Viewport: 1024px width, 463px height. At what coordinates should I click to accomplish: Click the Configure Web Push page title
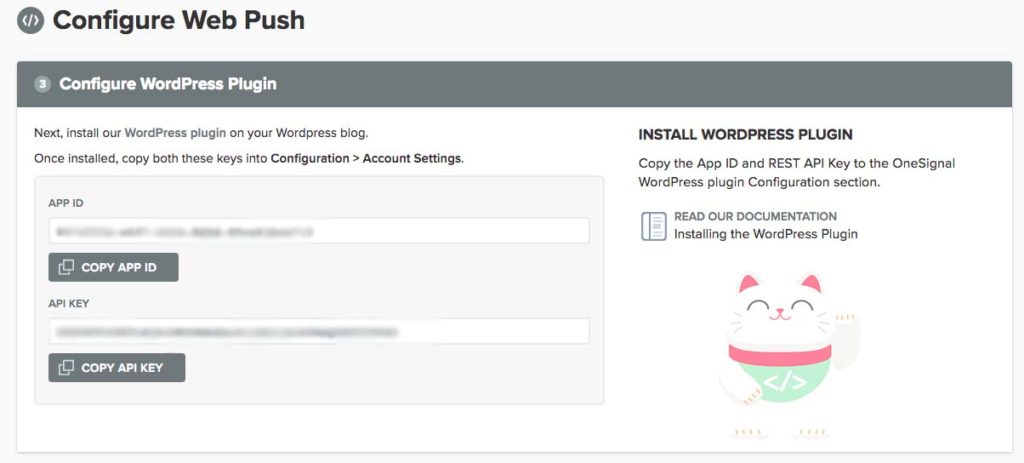pos(178,20)
